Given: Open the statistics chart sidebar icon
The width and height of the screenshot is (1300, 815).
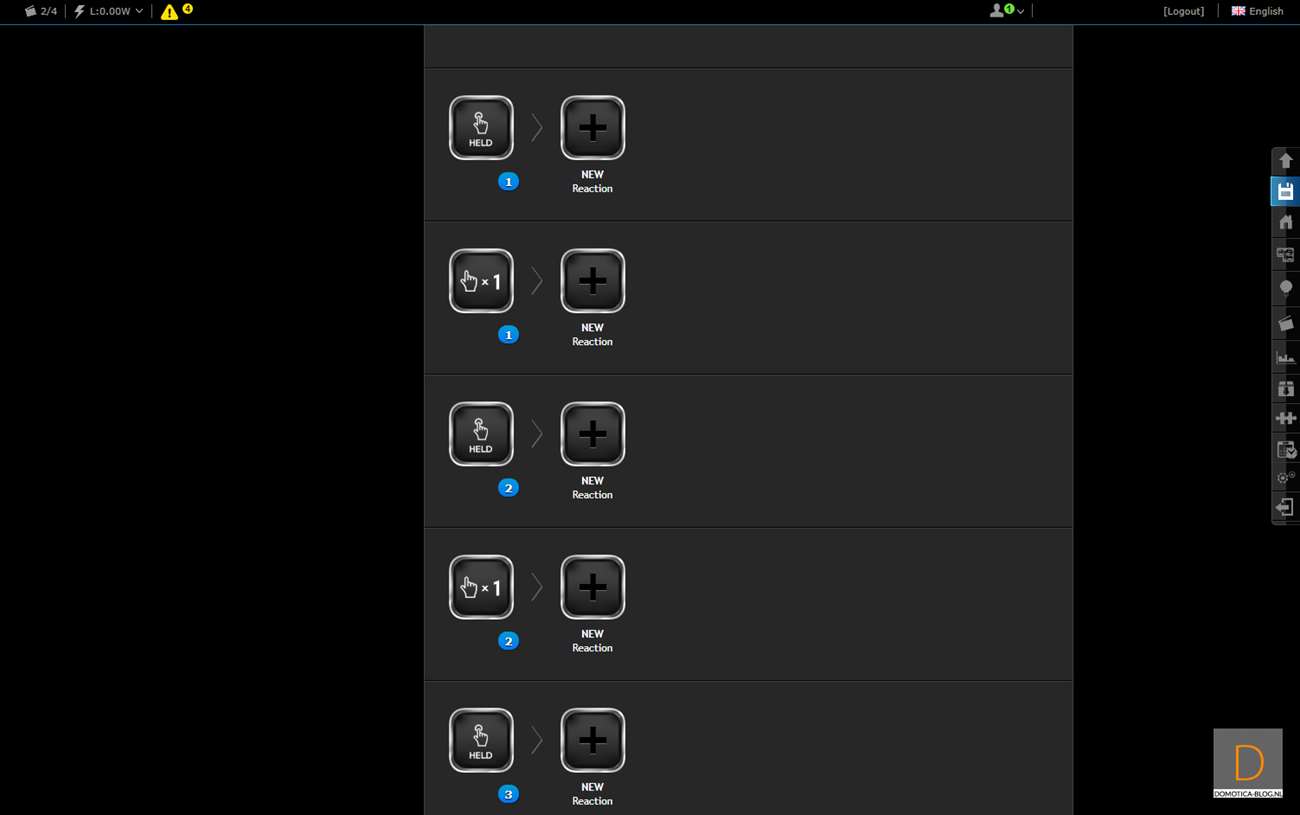Looking at the screenshot, I should point(1285,356).
